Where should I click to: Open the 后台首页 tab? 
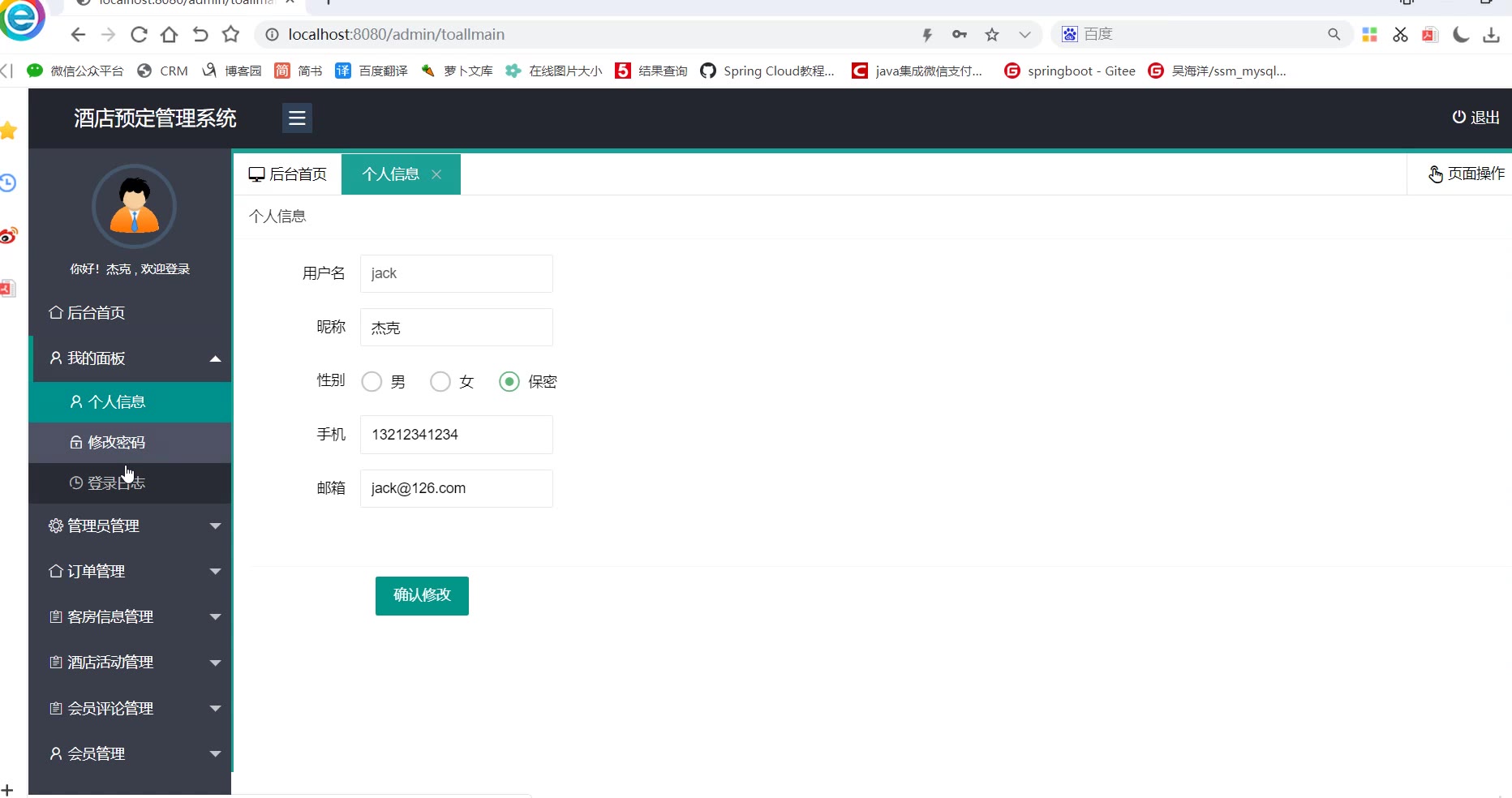pyautogui.click(x=288, y=174)
